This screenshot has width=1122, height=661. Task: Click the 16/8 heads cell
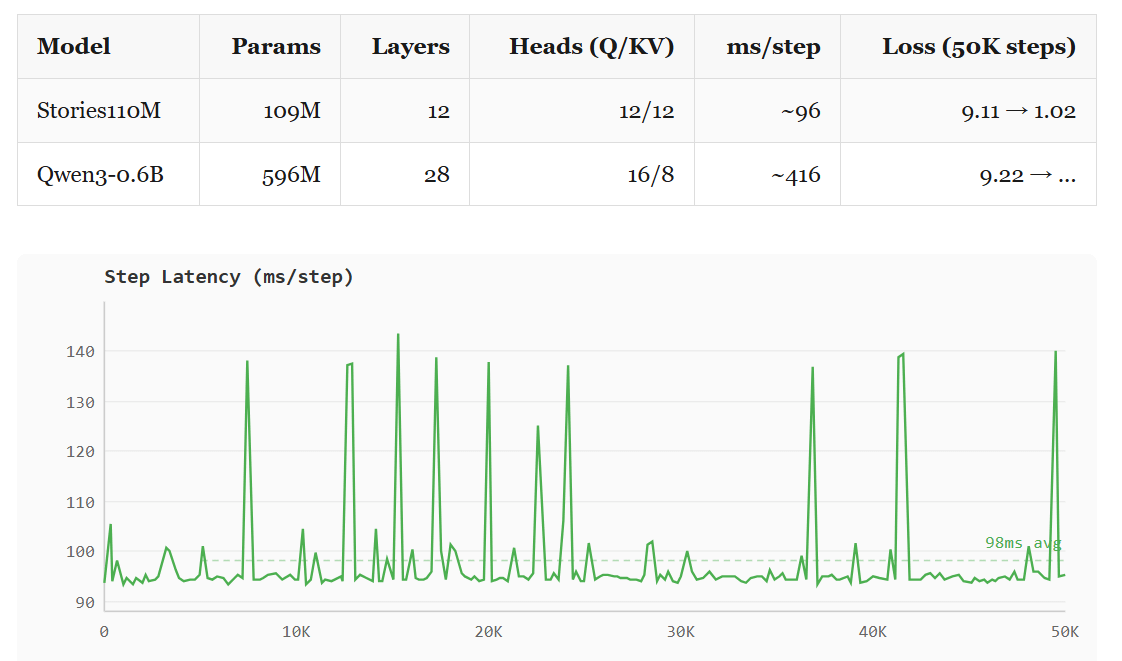[x=651, y=175]
